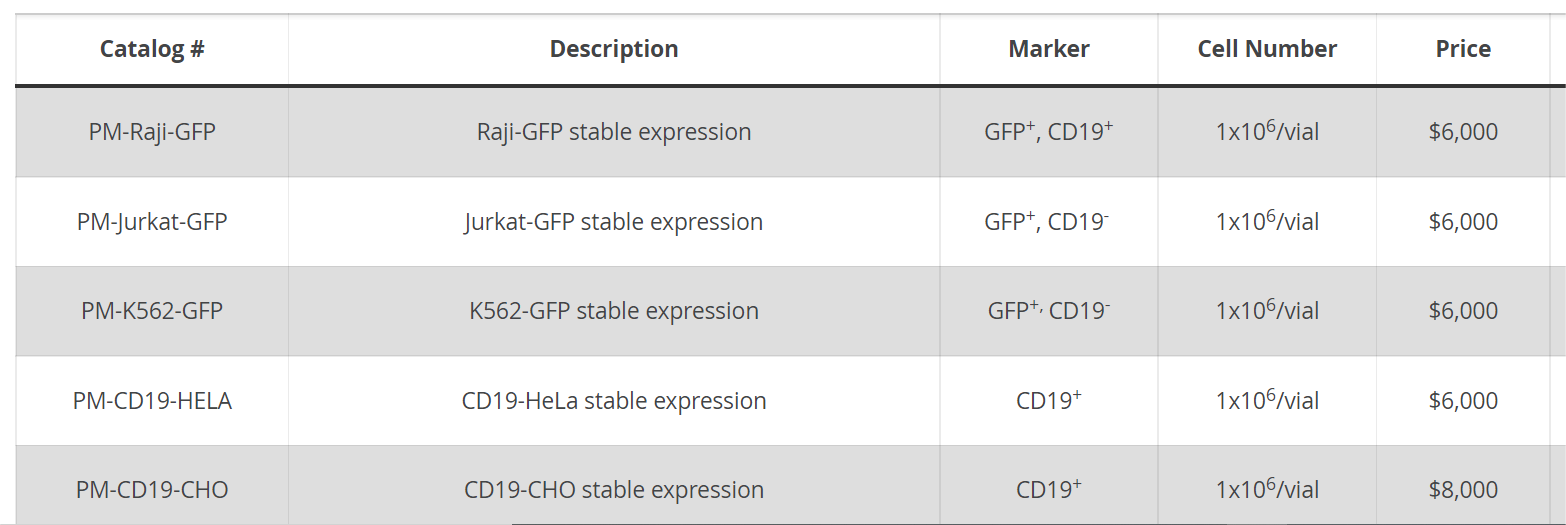The width and height of the screenshot is (1566, 525).
Task: Select the PM-K562-GFP catalog number
Action: [x=152, y=311]
